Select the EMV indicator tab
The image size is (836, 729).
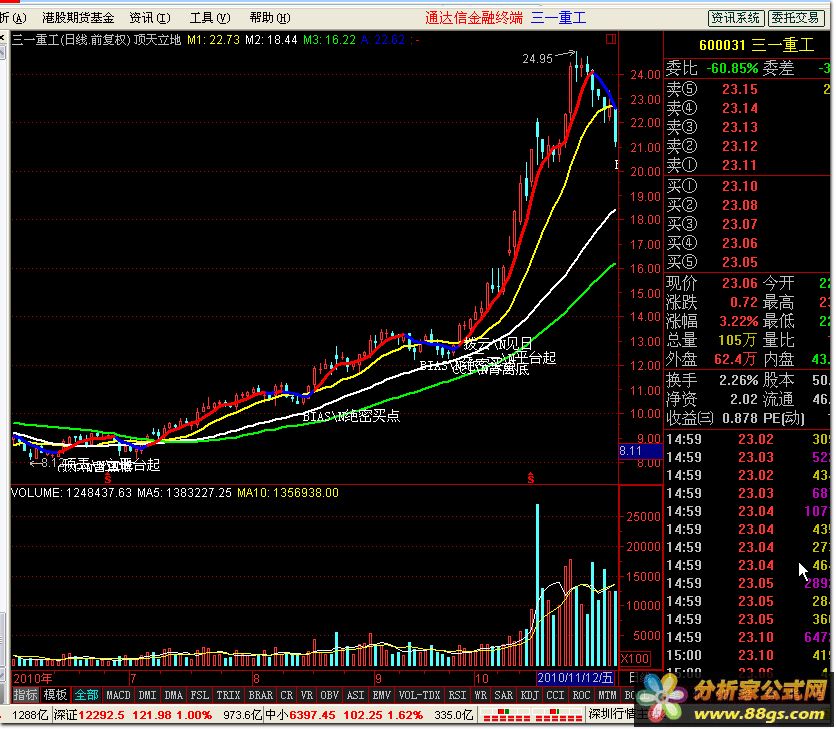tap(381, 695)
